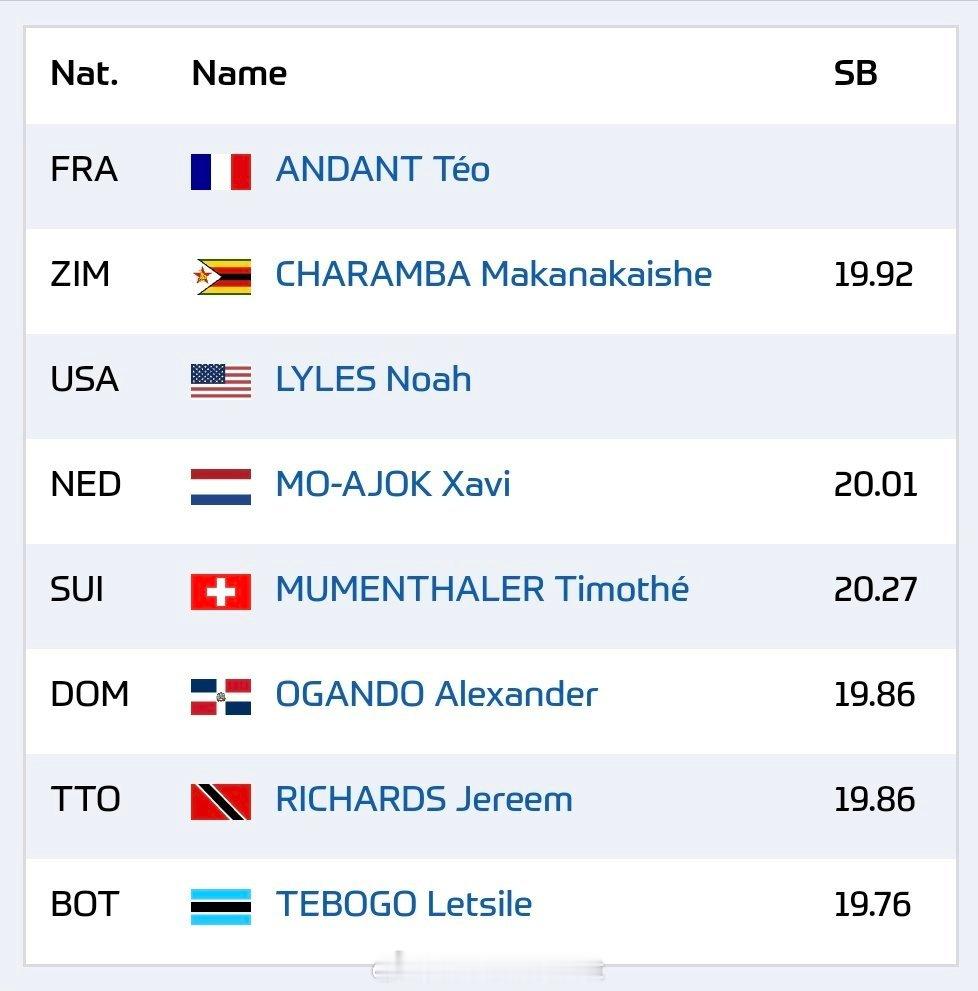Click the USA flag icon
The image size is (978, 991).
(221, 381)
